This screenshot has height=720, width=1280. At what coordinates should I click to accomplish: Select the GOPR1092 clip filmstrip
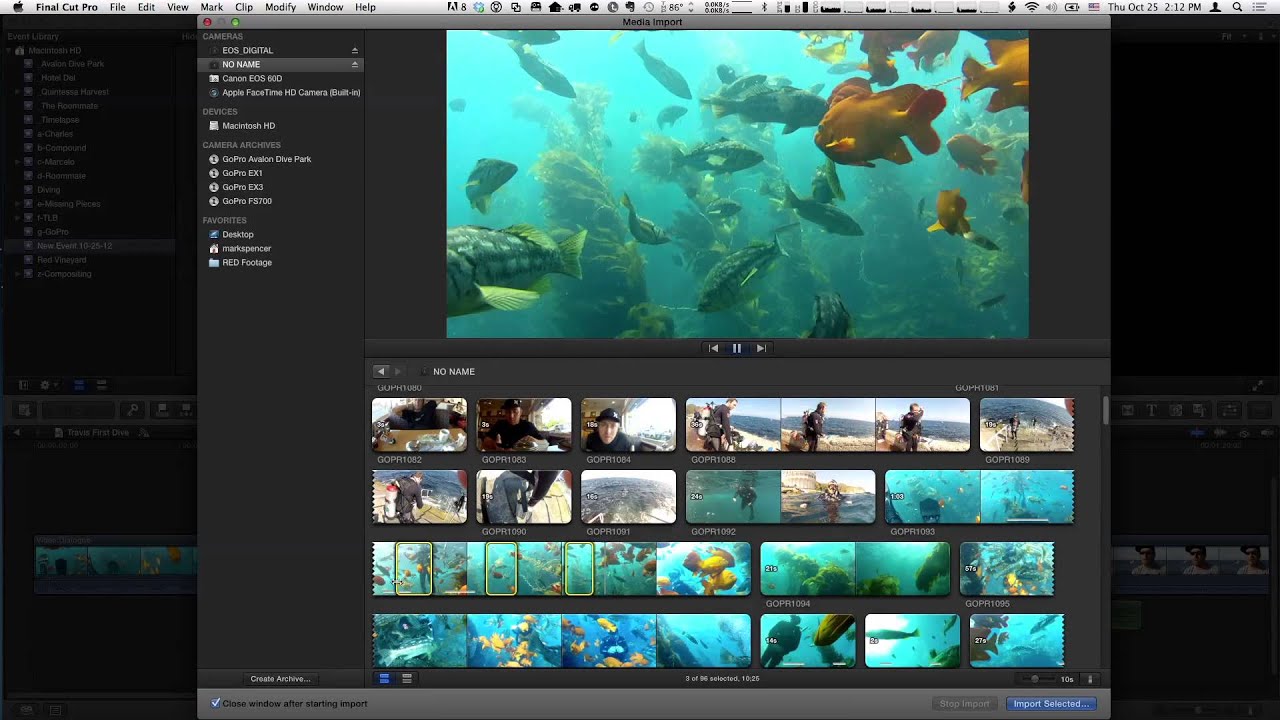[780, 497]
